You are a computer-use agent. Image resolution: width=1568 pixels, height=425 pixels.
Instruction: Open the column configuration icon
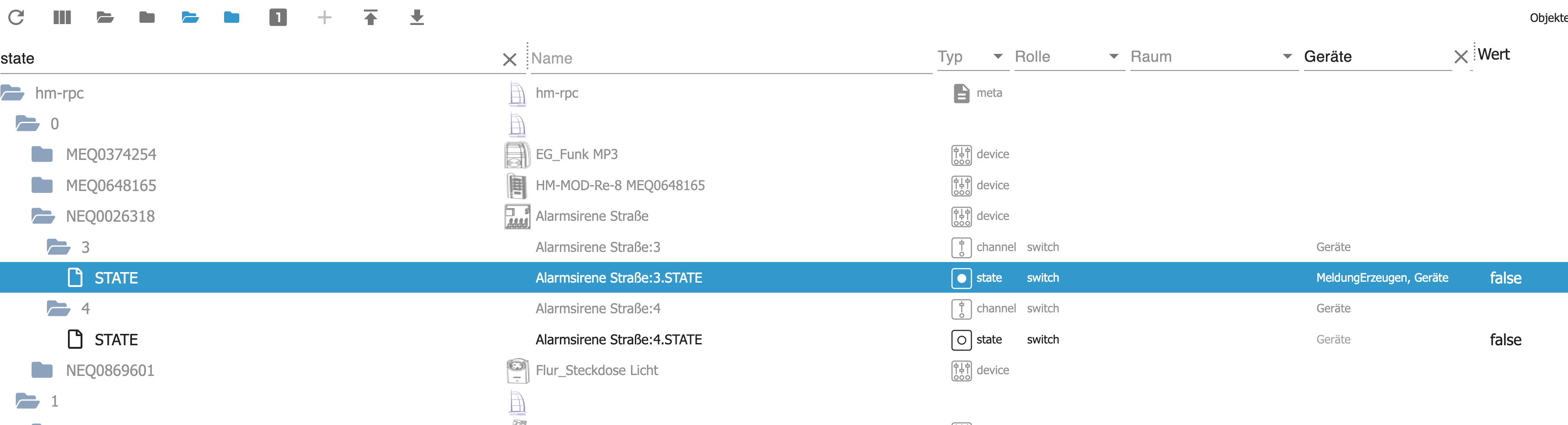tap(62, 17)
